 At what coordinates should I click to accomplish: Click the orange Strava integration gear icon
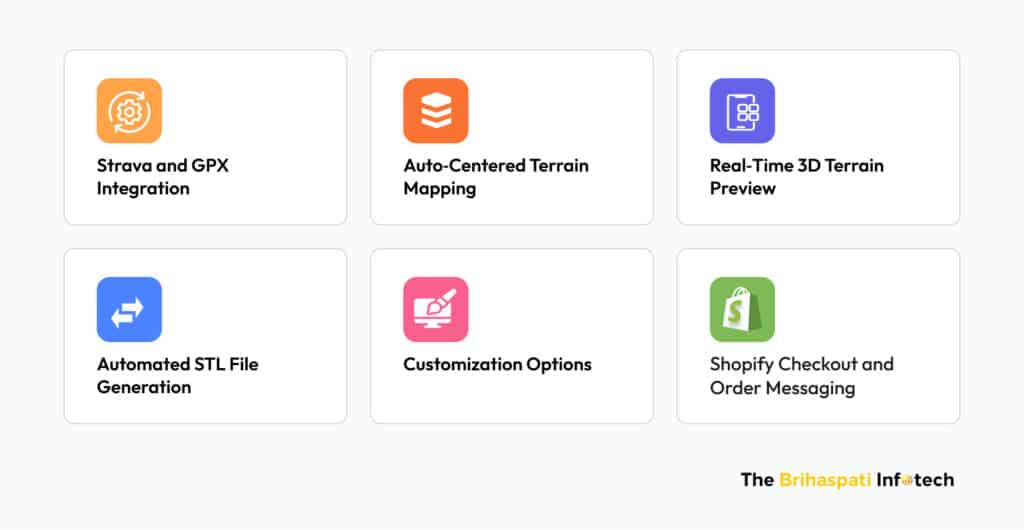tap(129, 111)
